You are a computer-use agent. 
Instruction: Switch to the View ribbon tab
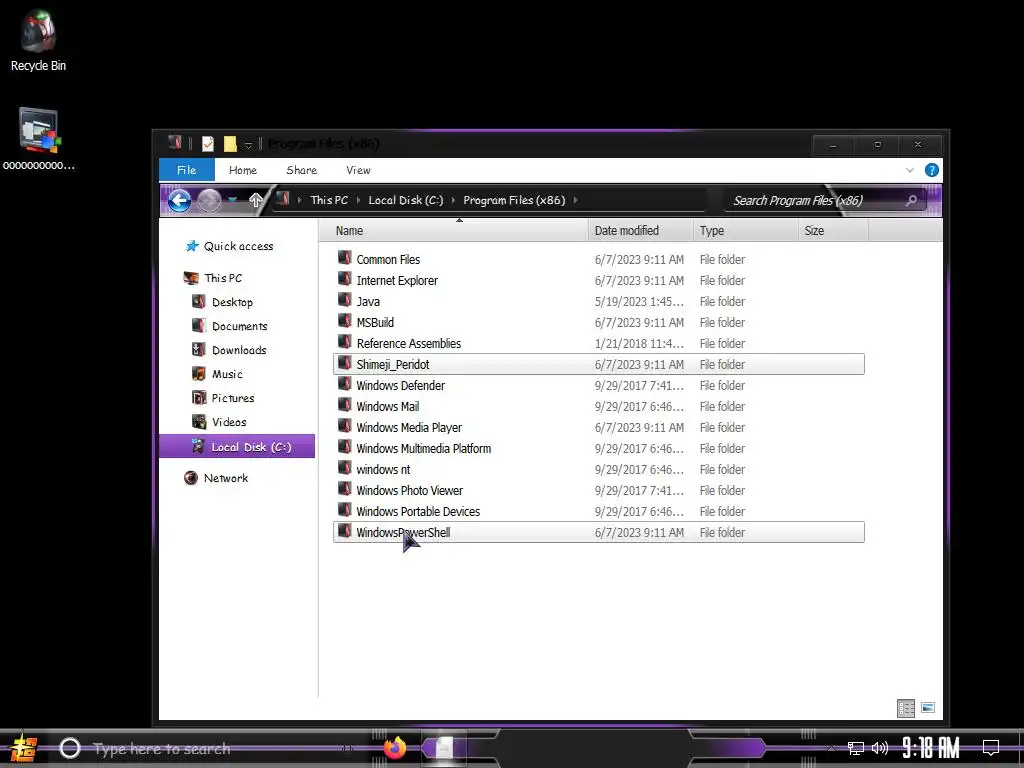pyautogui.click(x=358, y=170)
